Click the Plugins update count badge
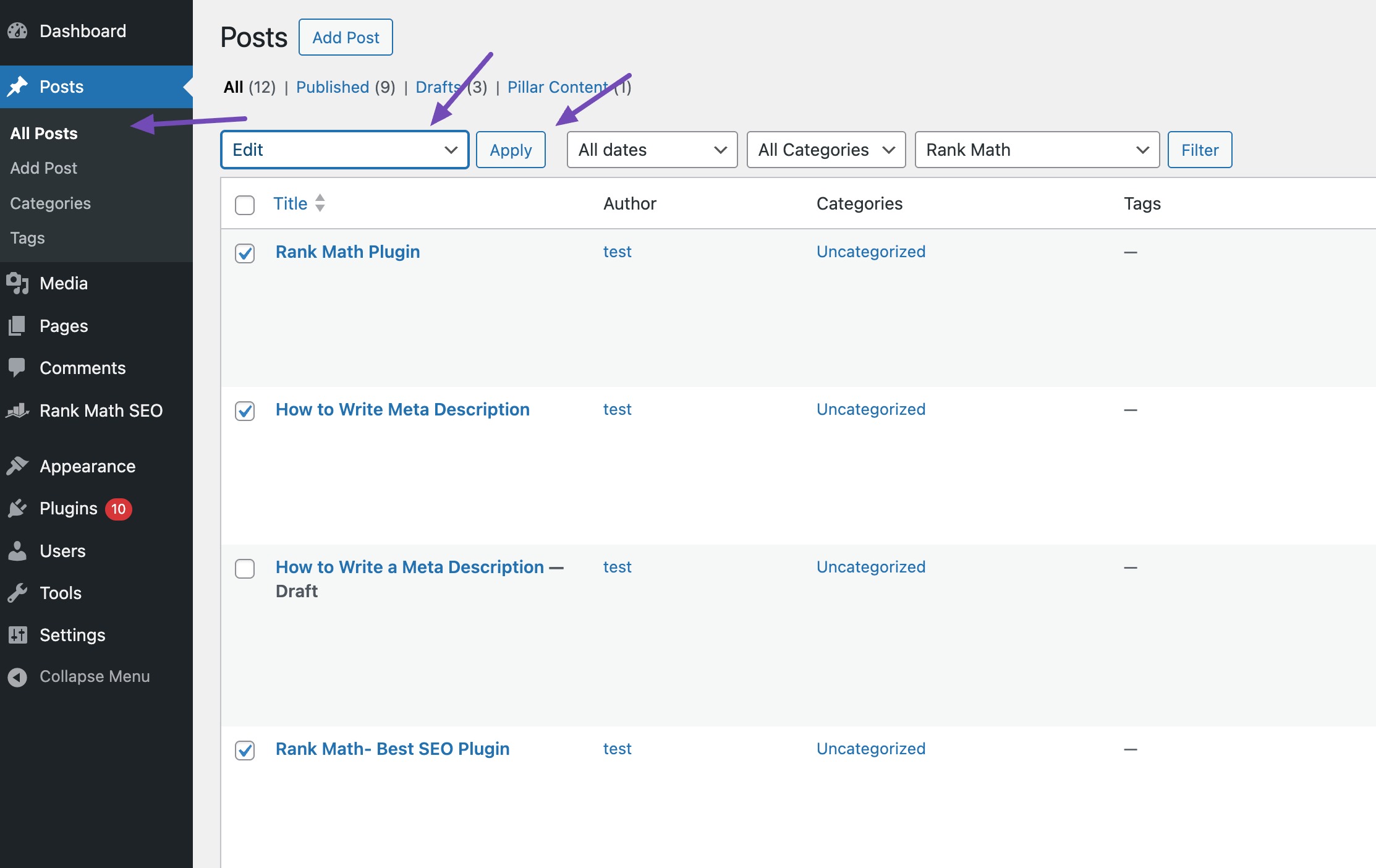1376x868 pixels. coord(119,509)
